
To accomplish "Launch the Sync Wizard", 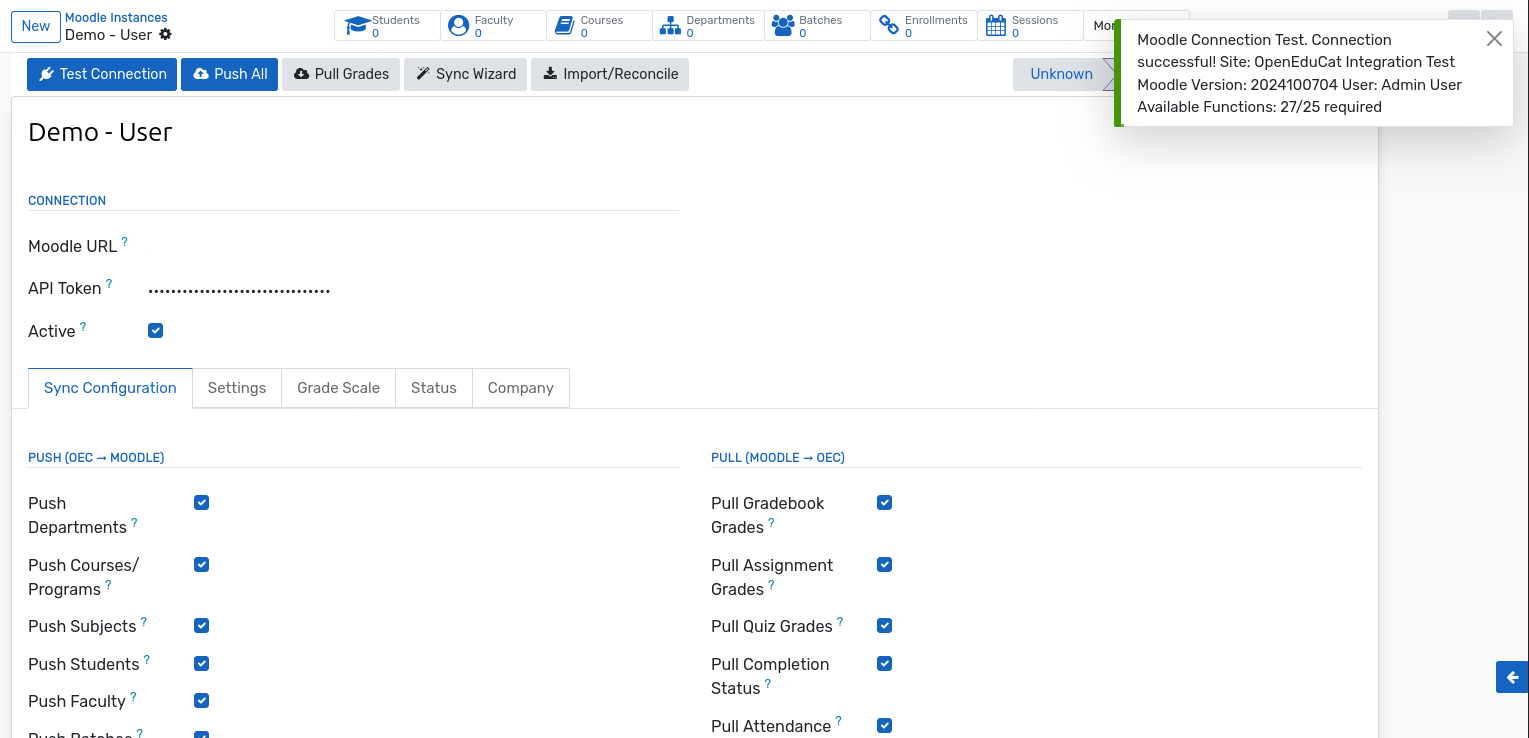I will tap(465, 74).
